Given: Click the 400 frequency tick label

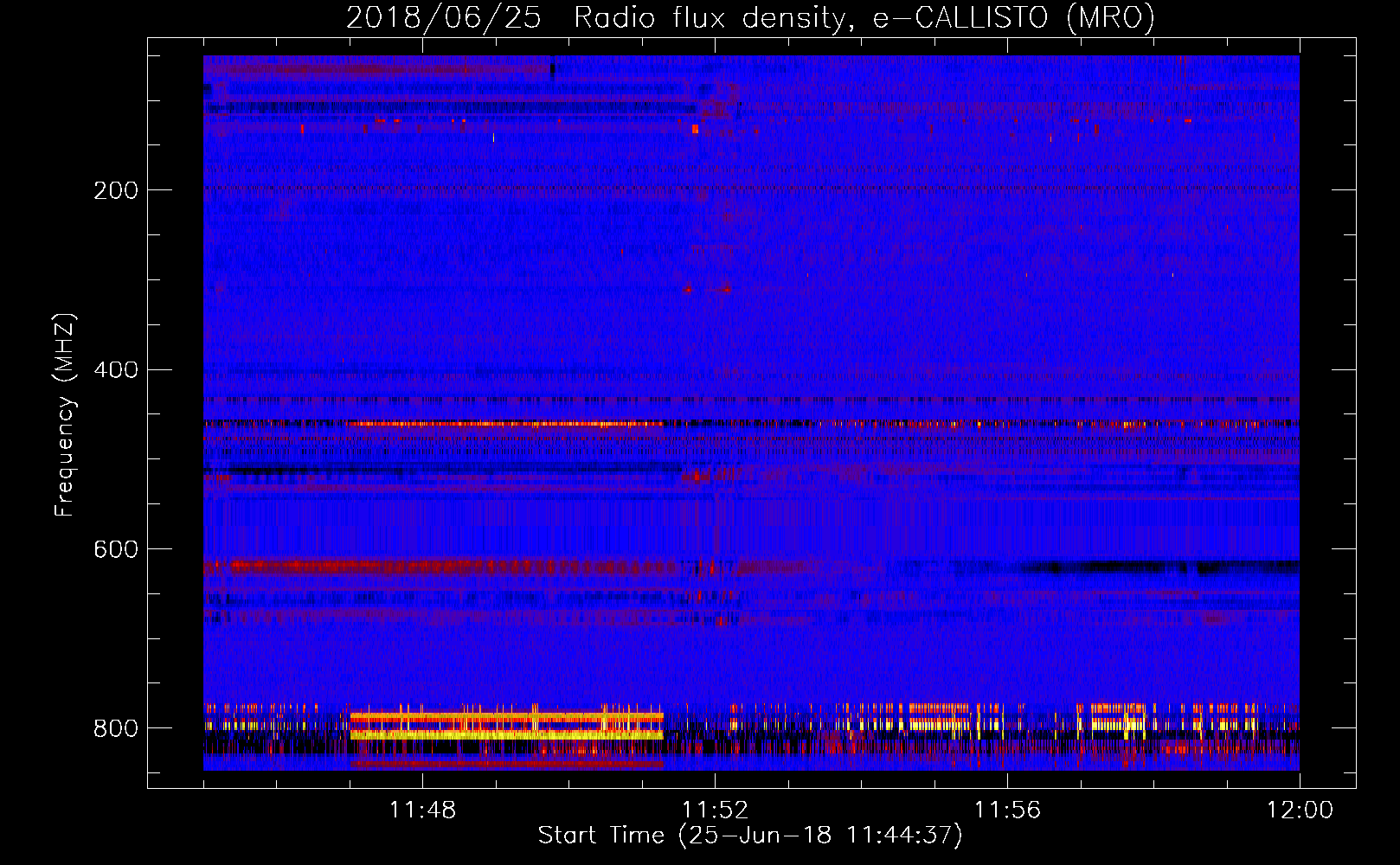Looking at the screenshot, I should click(115, 370).
